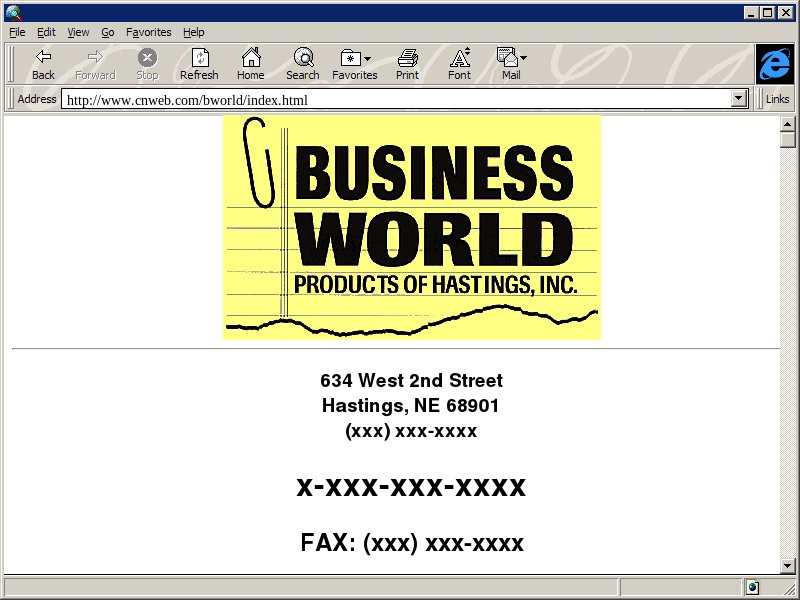
Task: Print the page with Print icon
Action: click(407, 64)
